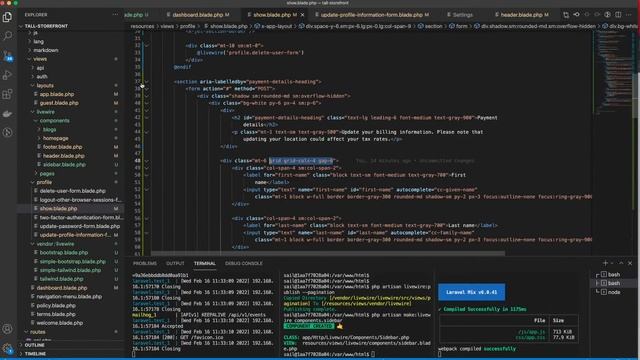
Task: Click the Split Editor icon
Action: (x=618, y=15)
